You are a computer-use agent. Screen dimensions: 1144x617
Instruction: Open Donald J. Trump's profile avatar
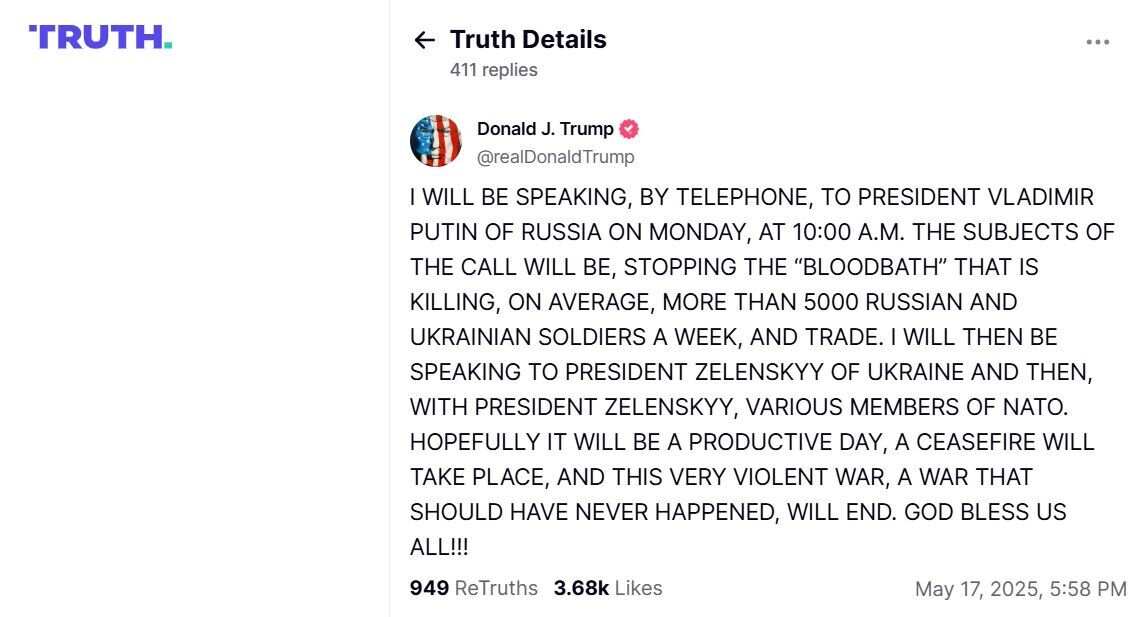(436, 141)
